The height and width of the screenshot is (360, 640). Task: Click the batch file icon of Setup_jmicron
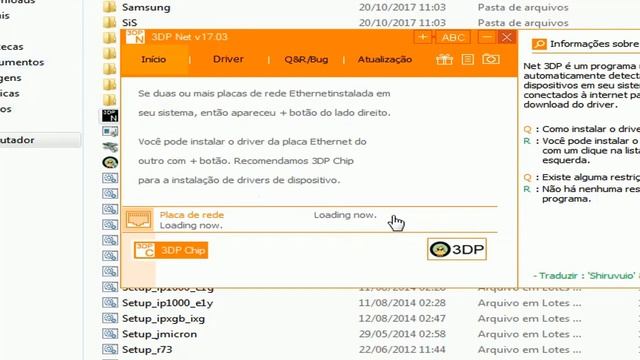(x=110, y=334)
